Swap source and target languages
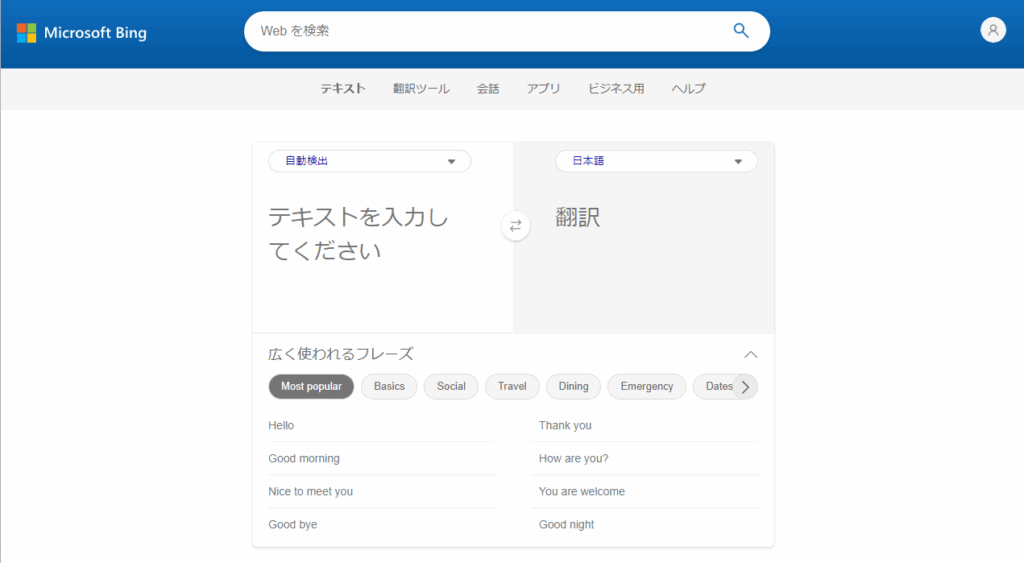The image size is (1024, 563). click(x=515, y=226)
